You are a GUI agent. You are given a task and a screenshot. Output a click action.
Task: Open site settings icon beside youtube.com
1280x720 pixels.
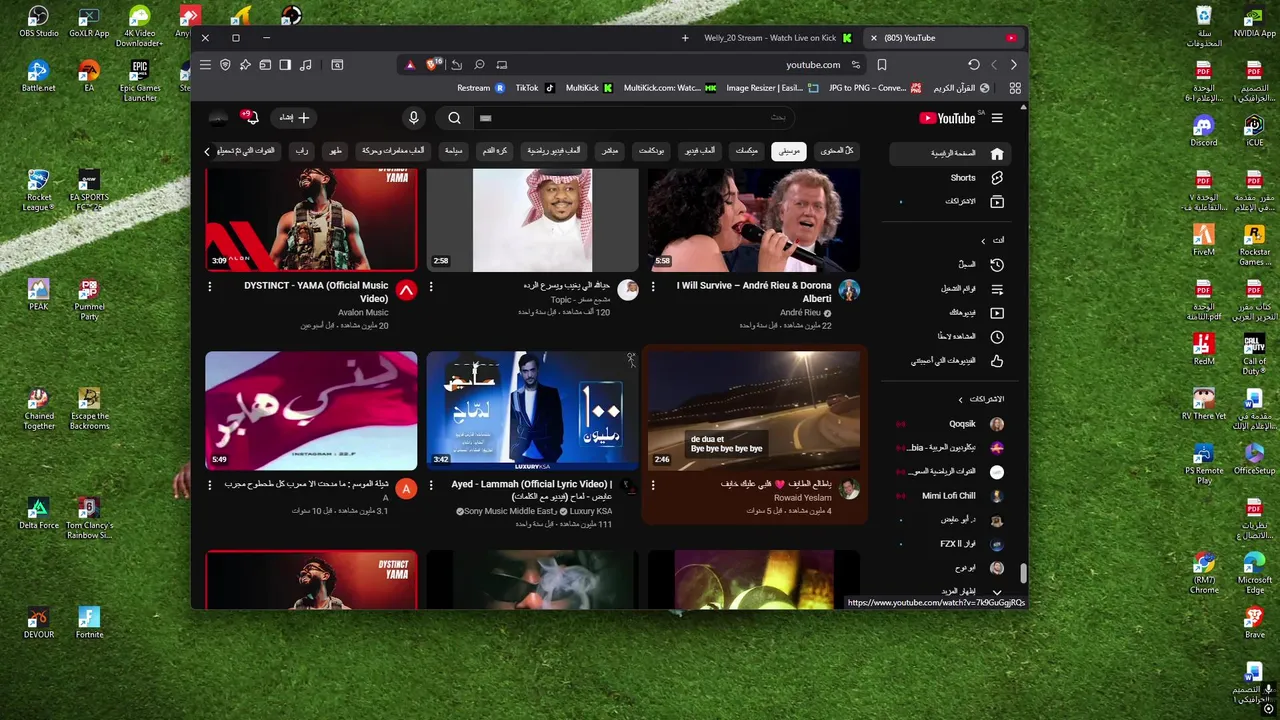pyautogui.click(x=855, y=64)
